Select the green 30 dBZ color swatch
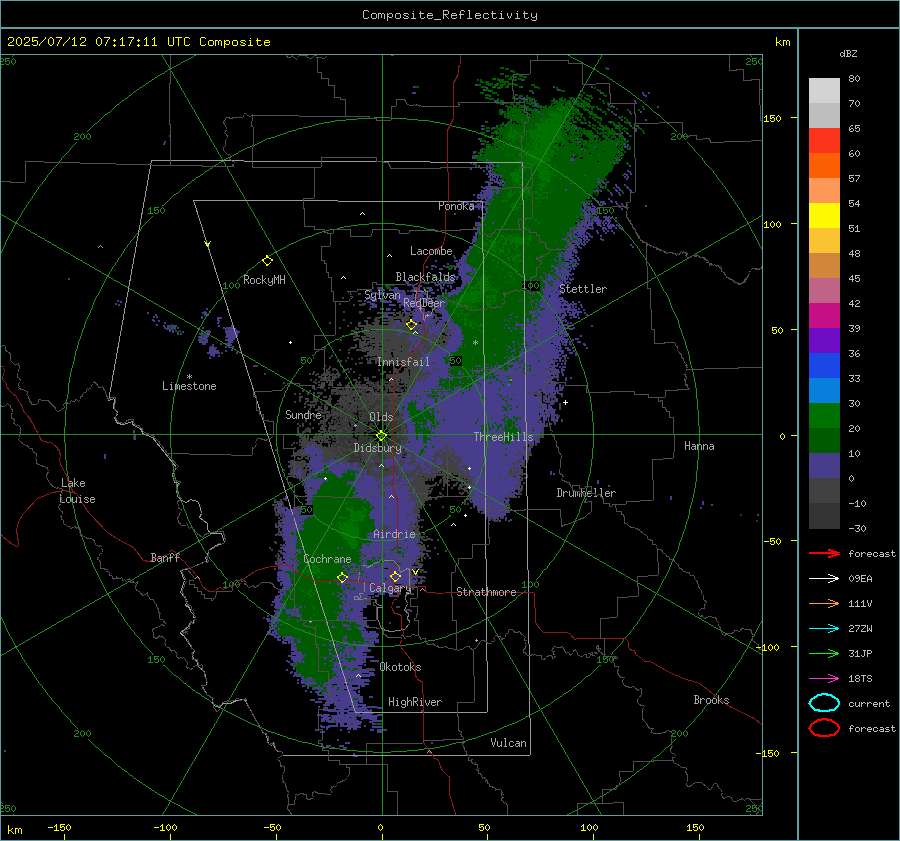The height and width of the screenshot is (841, 900). tap(824, 415)
